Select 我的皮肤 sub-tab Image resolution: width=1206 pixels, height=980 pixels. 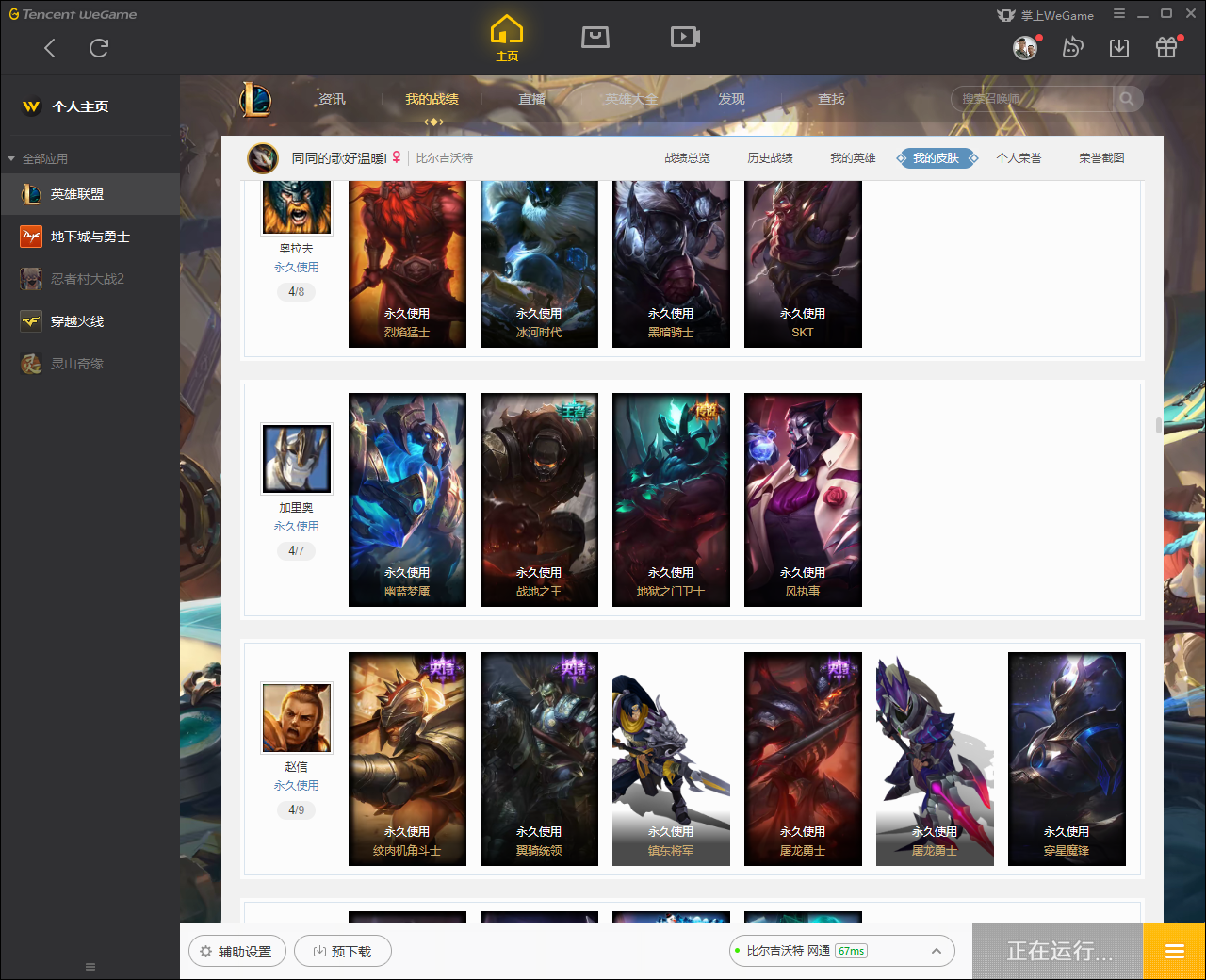[936, 158]
